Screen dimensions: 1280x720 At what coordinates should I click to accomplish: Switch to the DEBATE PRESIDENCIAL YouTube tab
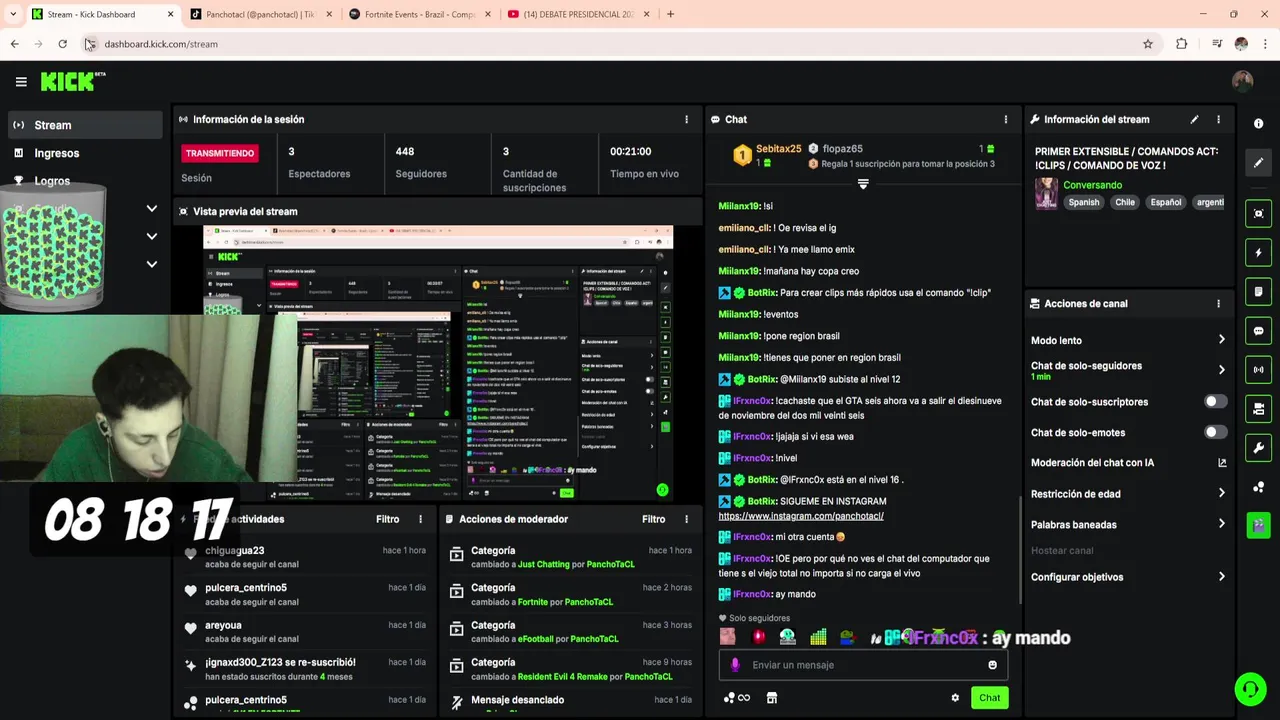579,14
